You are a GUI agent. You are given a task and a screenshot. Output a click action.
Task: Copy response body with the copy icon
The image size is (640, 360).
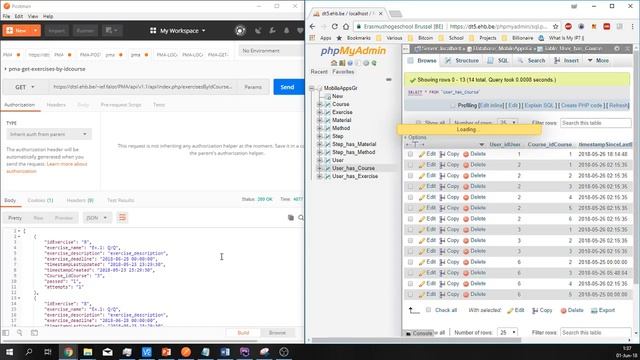(291, 218)
